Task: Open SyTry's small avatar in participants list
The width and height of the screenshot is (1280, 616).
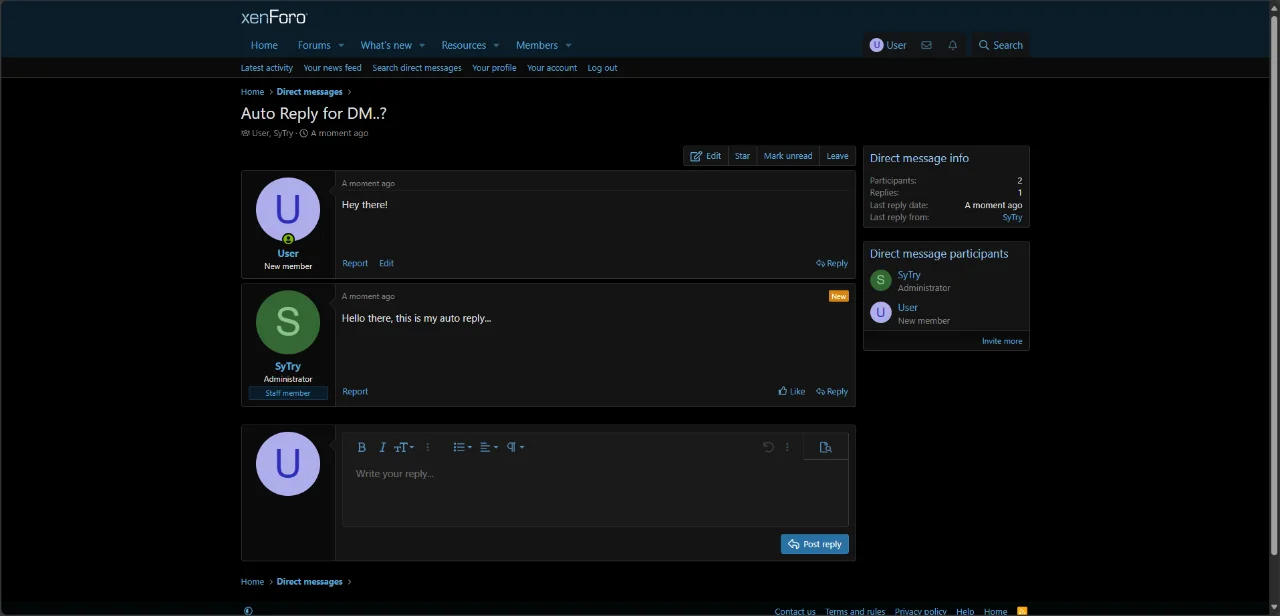Action: pyautogui.click(x=881, y=280)
